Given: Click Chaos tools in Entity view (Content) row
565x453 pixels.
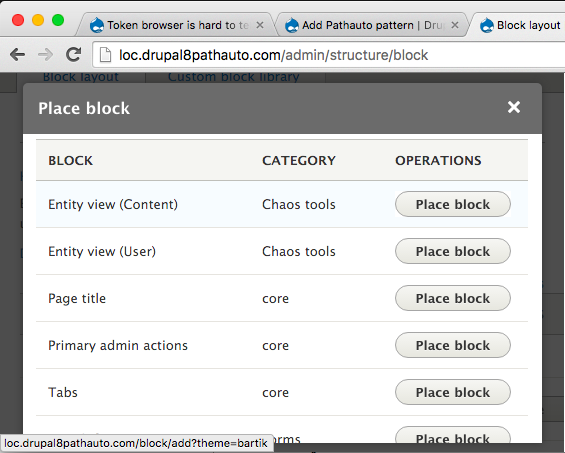Looking at the screenshot, I should tap(299, 204).
